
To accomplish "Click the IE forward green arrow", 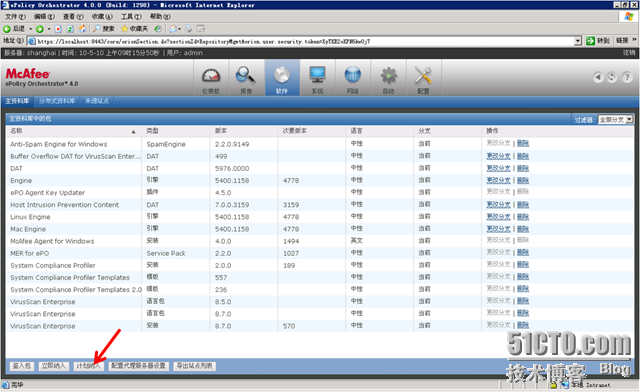I will 40,29.
